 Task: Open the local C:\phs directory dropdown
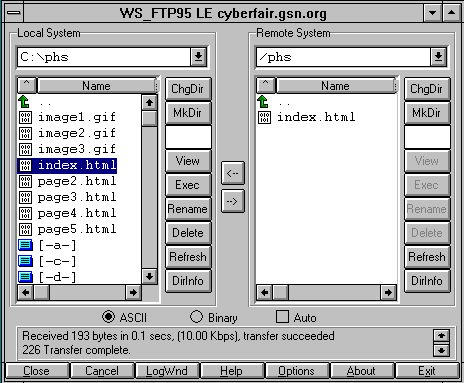199,57
